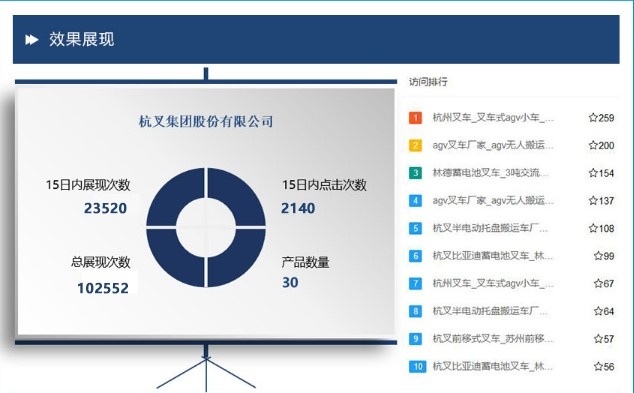Click the yellow rank 2 badge
This screenshot has height=393, width=634.
415,145
